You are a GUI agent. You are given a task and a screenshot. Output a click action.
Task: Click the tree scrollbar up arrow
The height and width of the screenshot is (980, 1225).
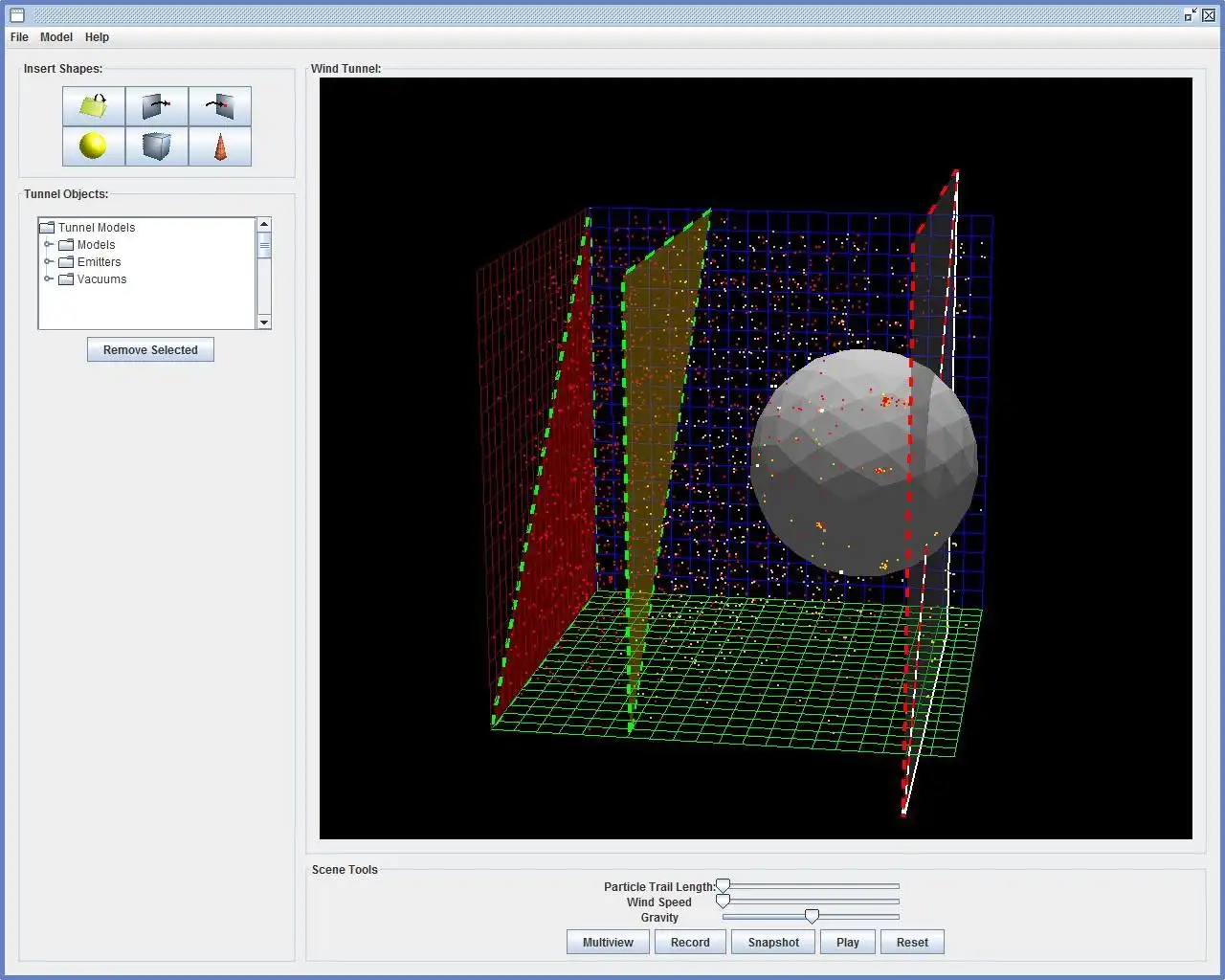264,225
